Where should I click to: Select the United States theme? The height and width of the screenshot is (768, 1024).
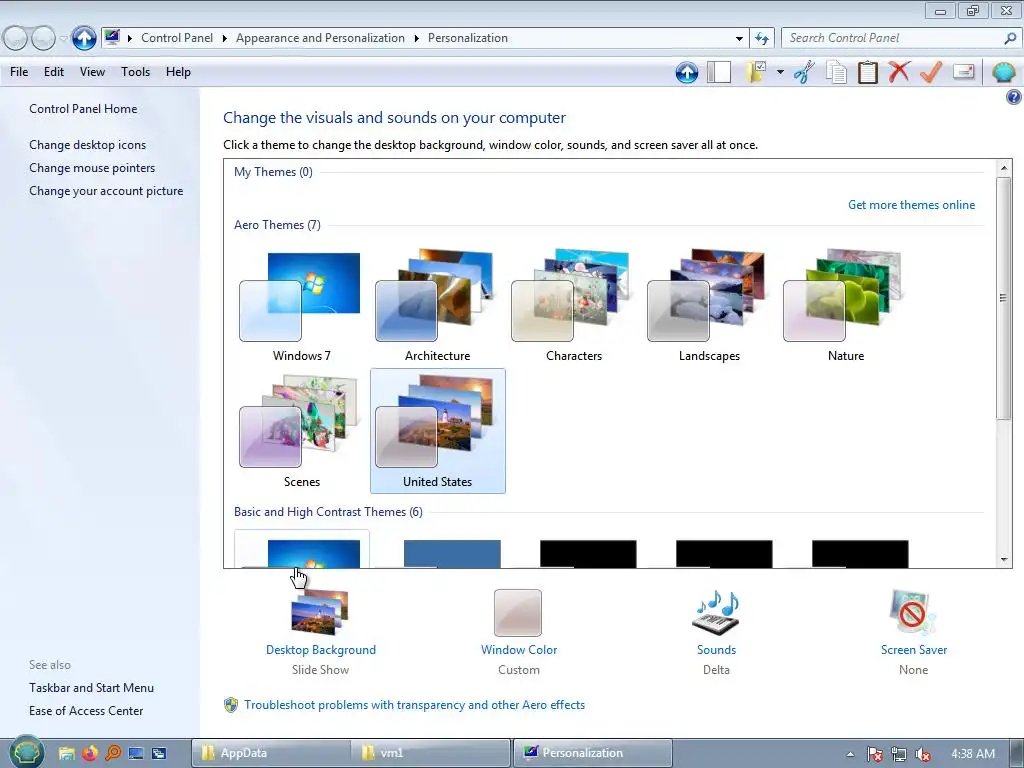(x=438, y=431)
